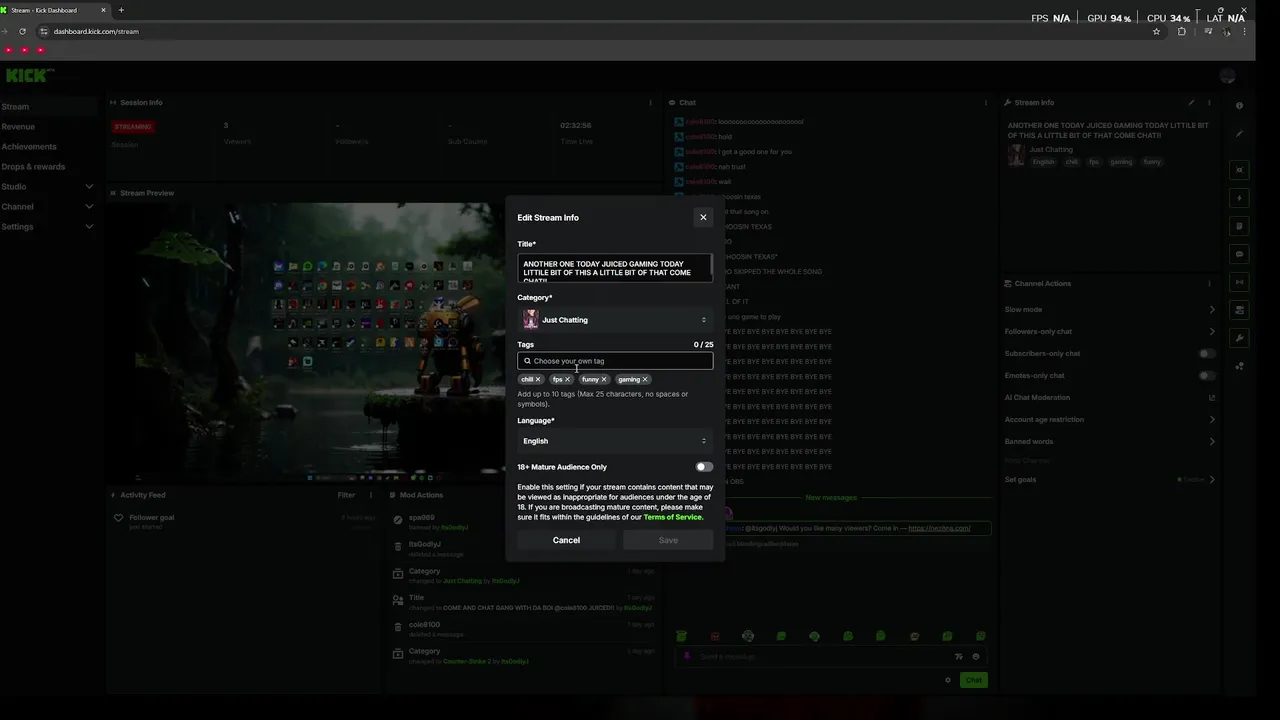This screenshot has width=1280, height=720.
Task: Open Activity Feed options menu
Action: click(371, 495)
